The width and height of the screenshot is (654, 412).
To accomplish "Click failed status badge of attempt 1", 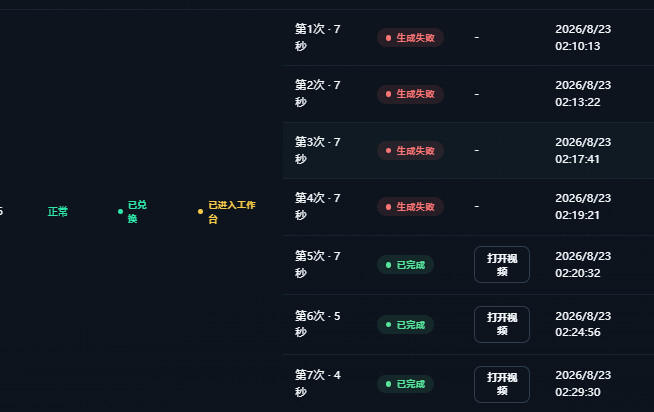I will [x=410, y=38].
